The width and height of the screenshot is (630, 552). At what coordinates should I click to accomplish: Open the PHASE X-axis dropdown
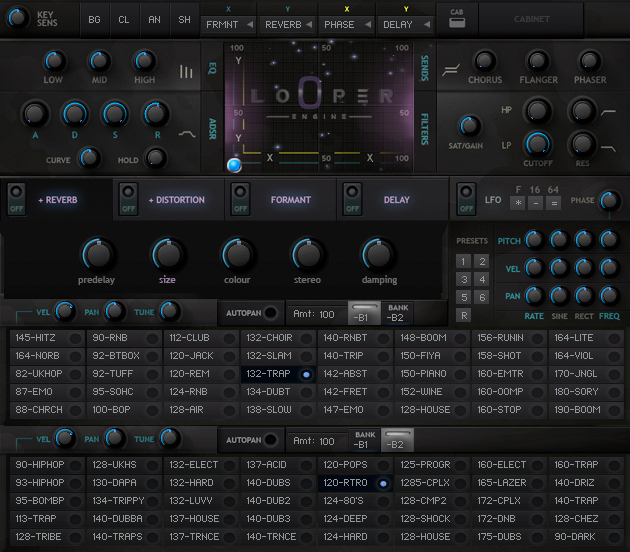[x=347, y=25]
